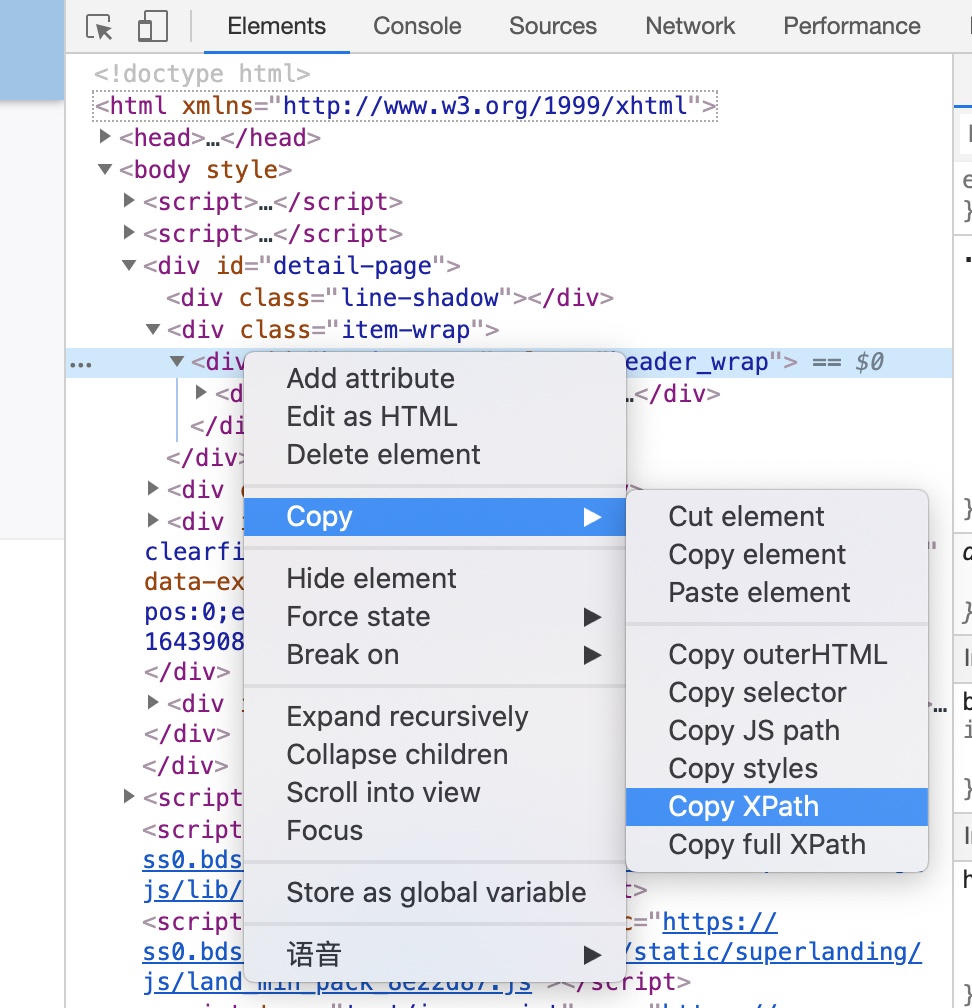Expand the 语音 submenu
The image size is (972, 1008).
[592, 955]
